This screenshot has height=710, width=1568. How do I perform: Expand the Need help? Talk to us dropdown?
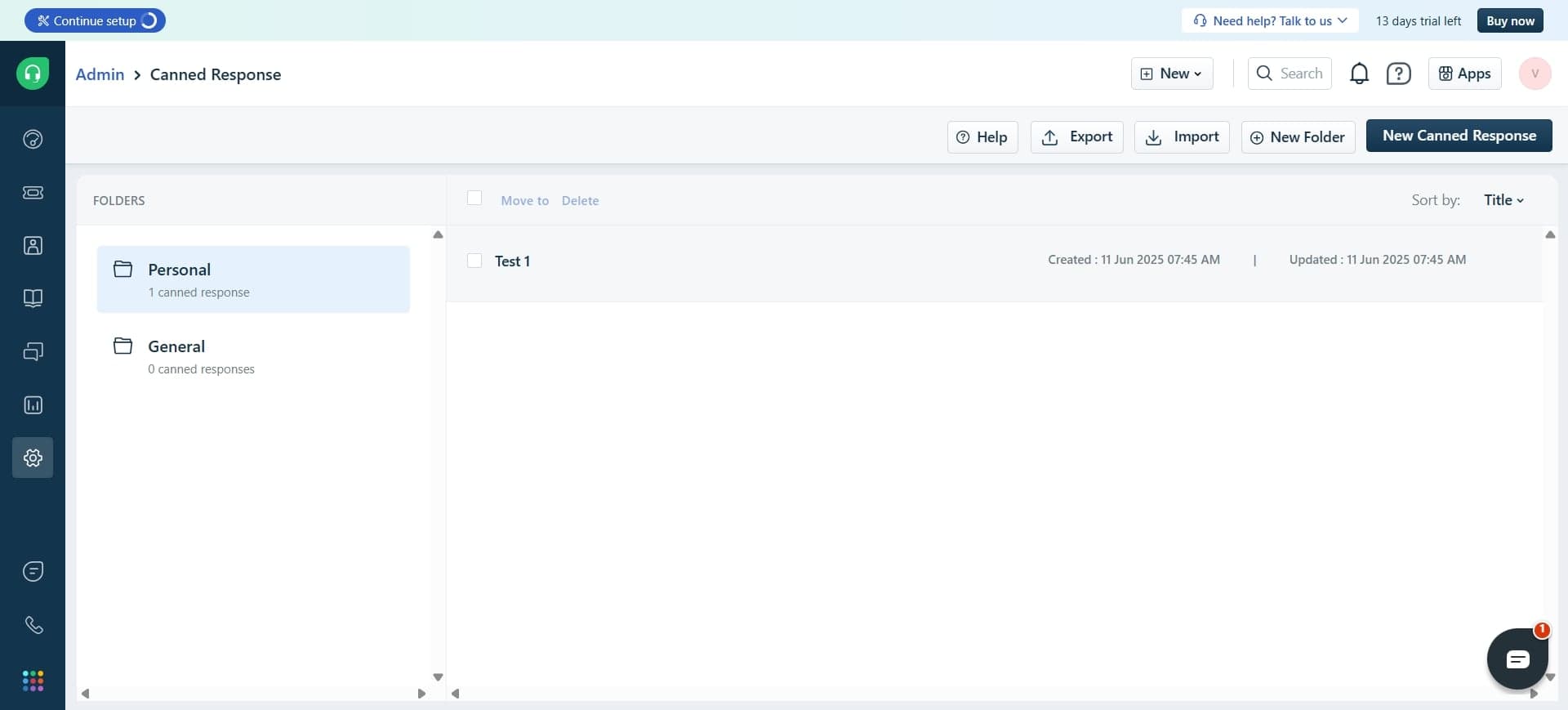[1270, 20]
